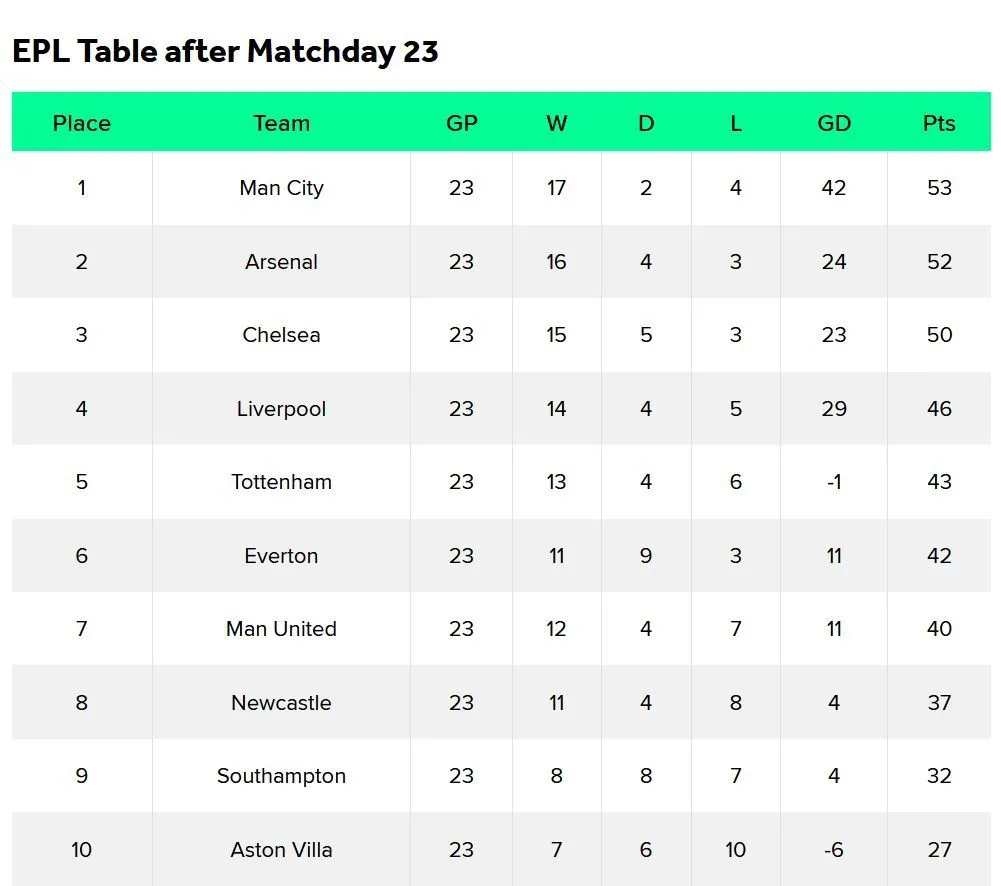Click the Man City team name
The width and height of the screenshot is (1001, 886).
[281, 188]
